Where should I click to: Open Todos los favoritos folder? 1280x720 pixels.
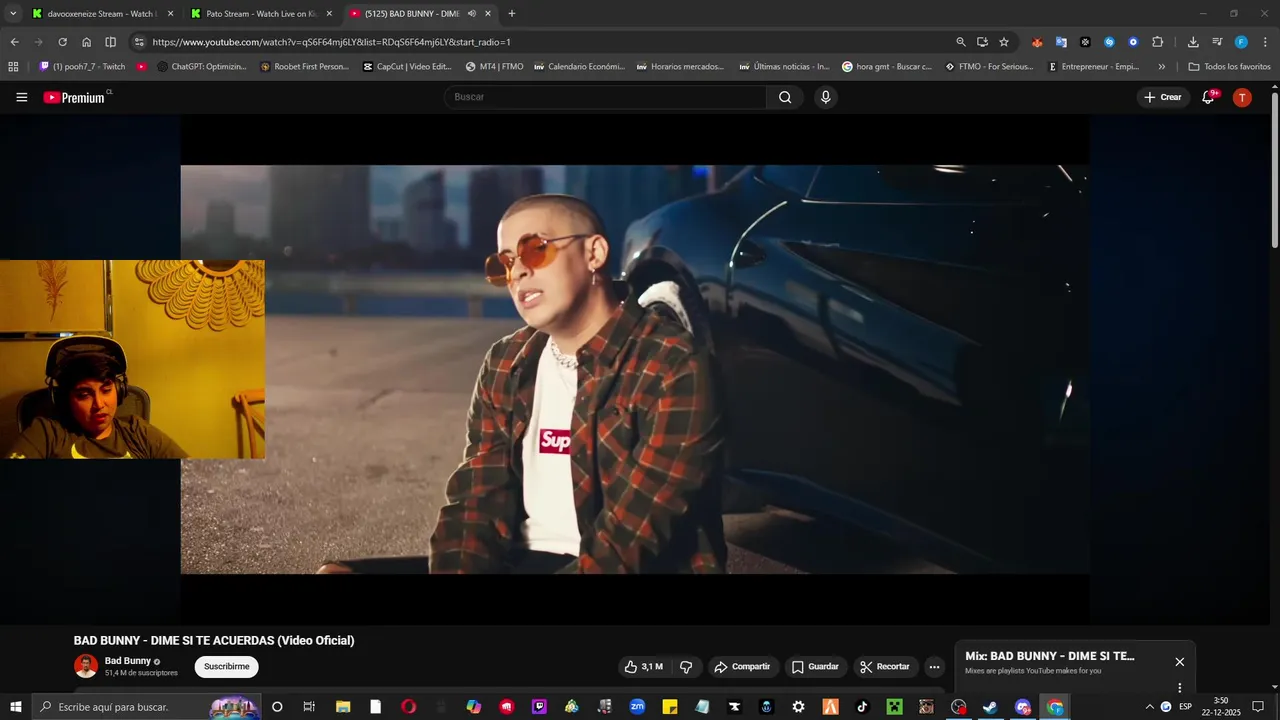[x=1229, y=67]
